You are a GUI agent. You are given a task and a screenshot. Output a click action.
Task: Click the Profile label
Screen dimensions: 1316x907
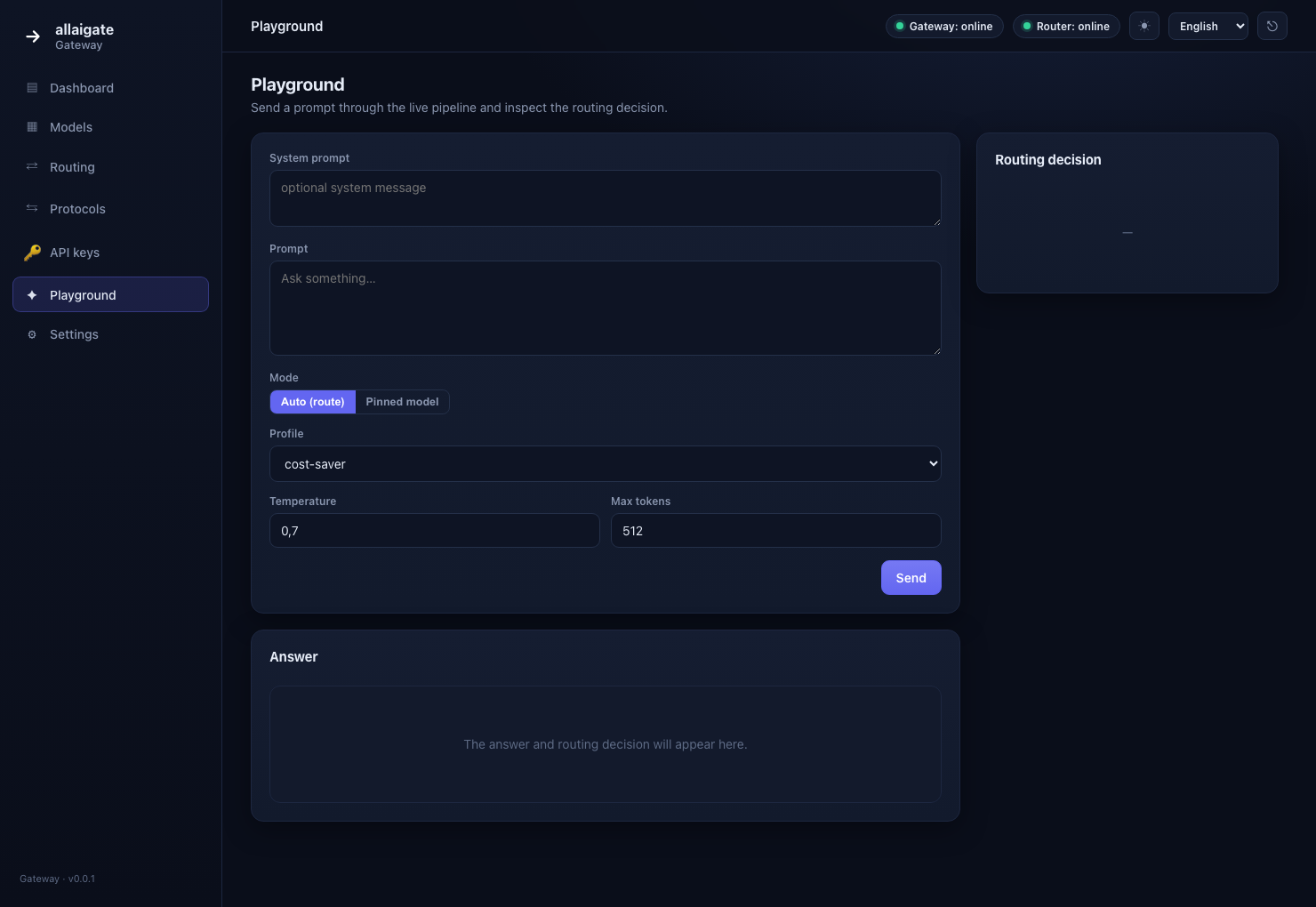[x=286, y=434]
